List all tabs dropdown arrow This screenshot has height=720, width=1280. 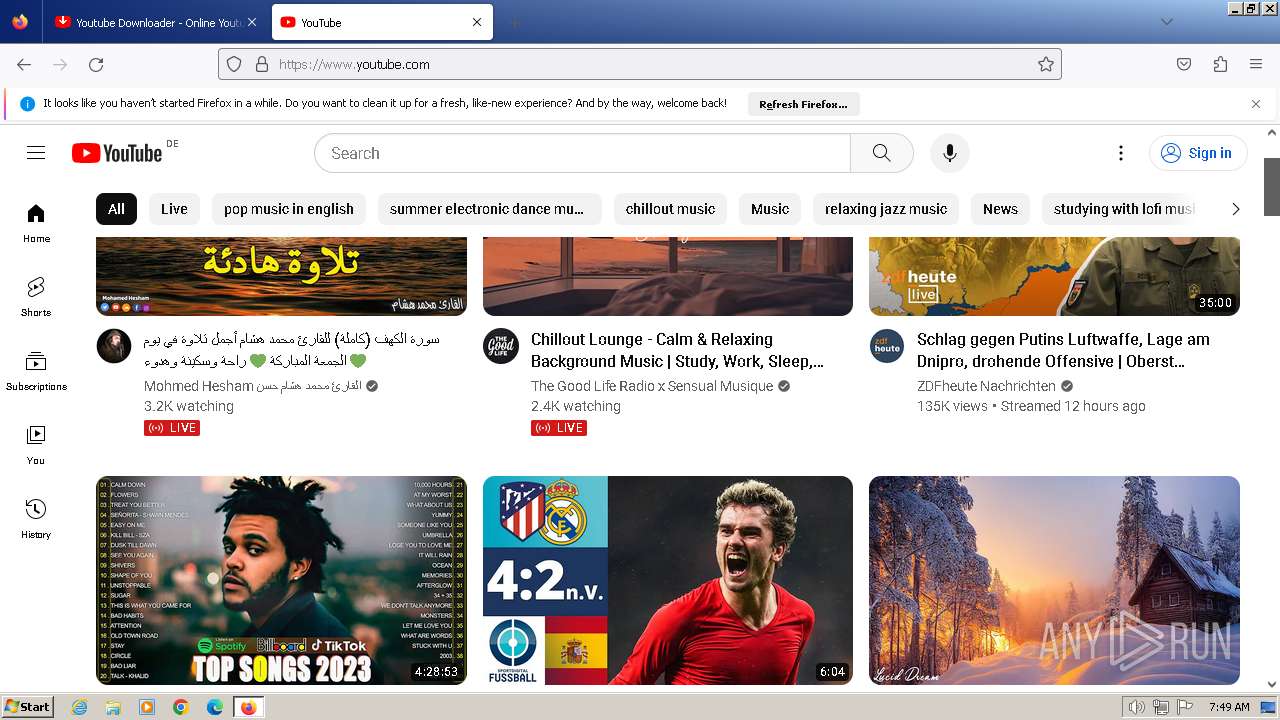[1167, 22]
